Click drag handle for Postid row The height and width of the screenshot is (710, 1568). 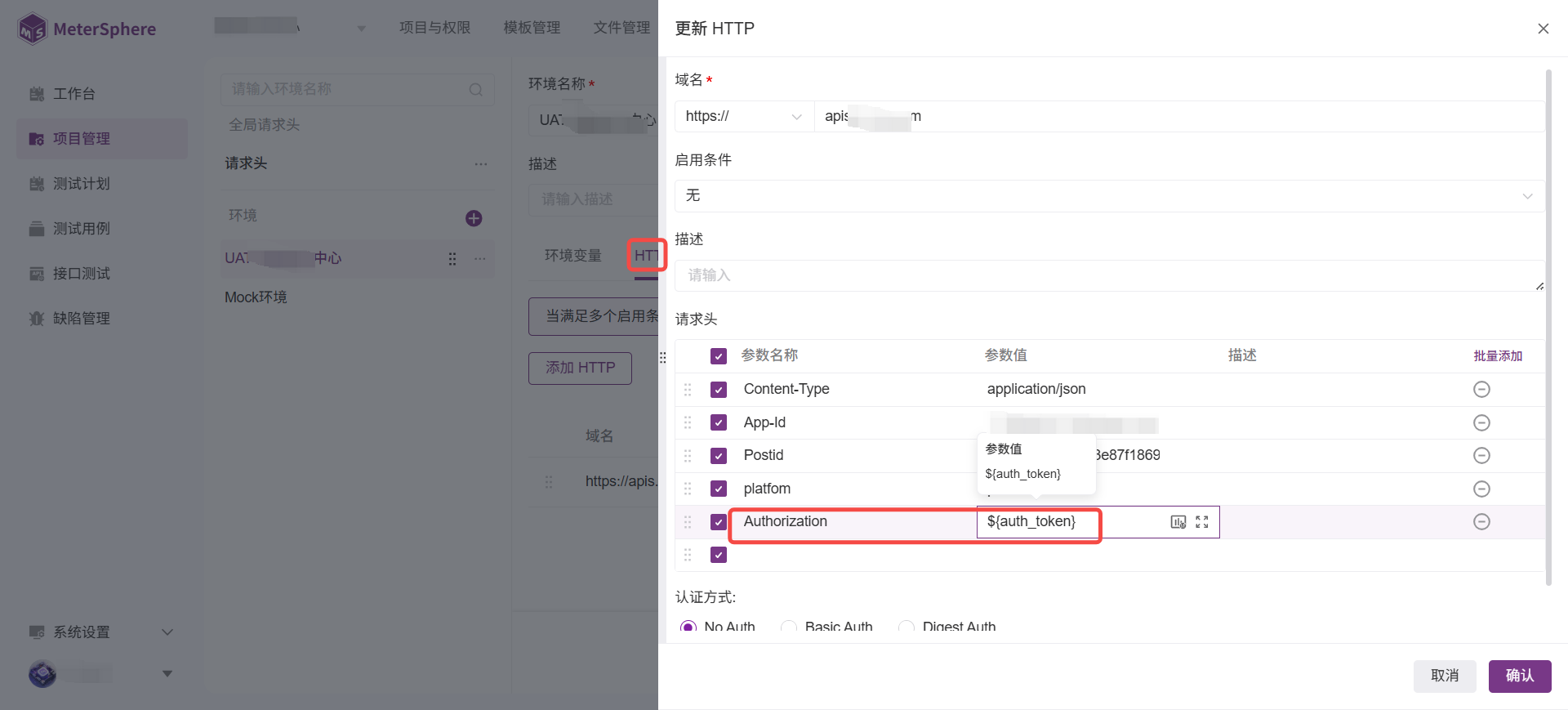click(x=688, y=456)
